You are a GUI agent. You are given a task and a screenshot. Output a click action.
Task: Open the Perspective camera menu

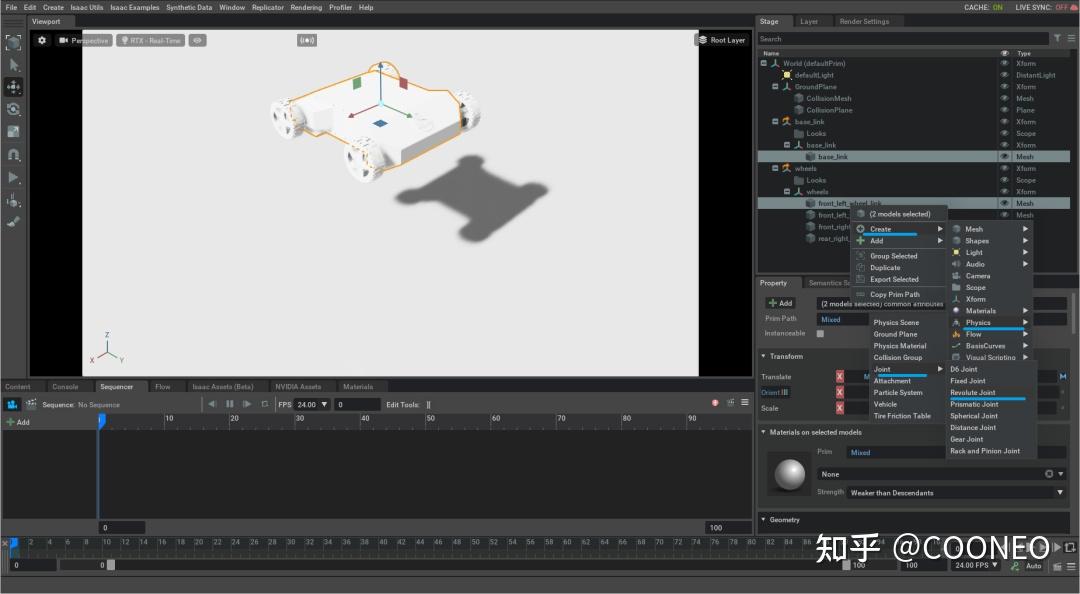[x=84, y=41]
